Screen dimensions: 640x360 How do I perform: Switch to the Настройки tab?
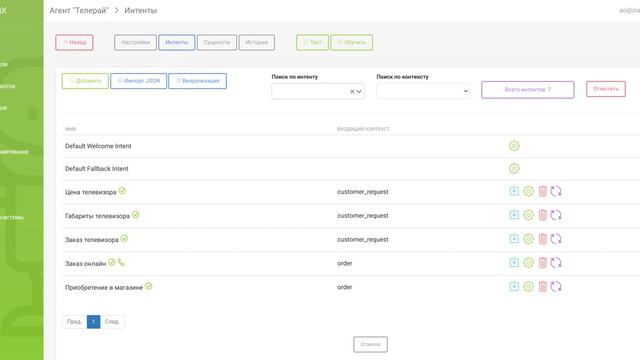(x=135, y=42)
